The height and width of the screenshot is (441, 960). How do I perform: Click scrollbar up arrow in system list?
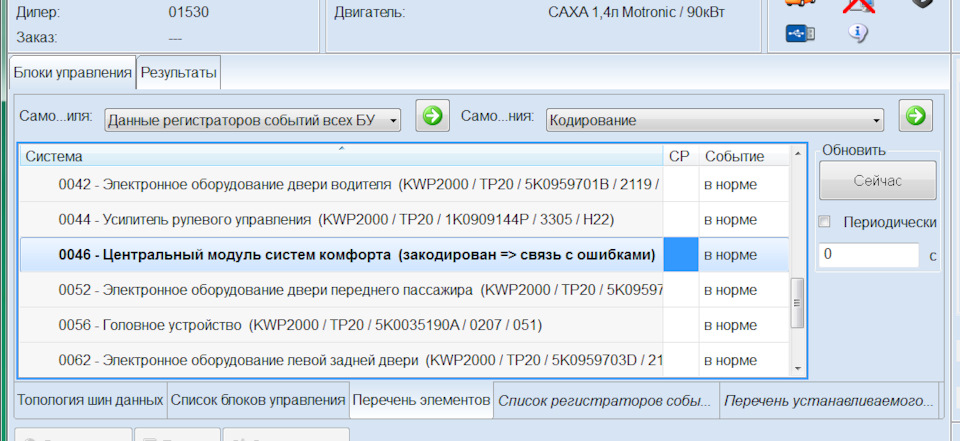tap(797, 153)
